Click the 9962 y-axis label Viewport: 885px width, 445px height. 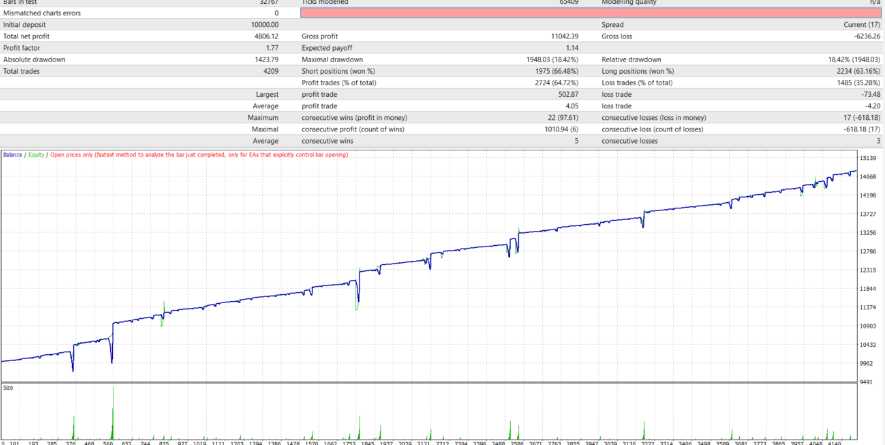coord(867,363)
